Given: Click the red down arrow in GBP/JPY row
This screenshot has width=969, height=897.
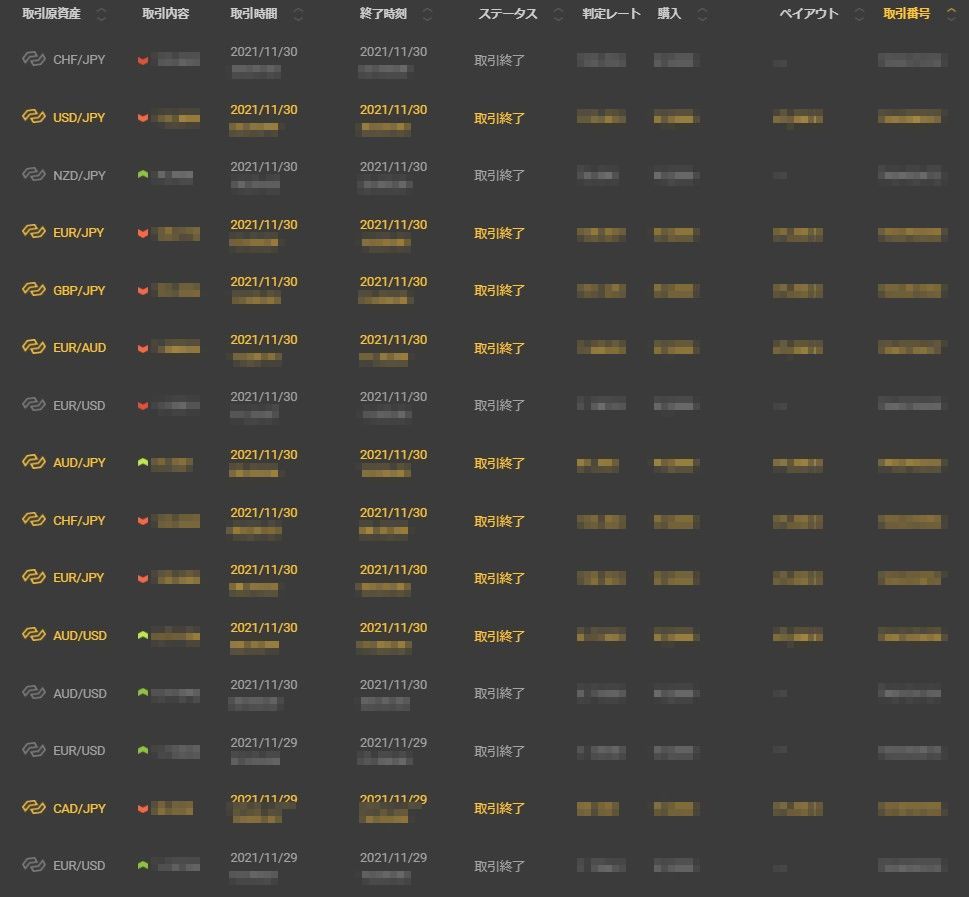Looking at the screenshot, I should (x=143, y=290).
